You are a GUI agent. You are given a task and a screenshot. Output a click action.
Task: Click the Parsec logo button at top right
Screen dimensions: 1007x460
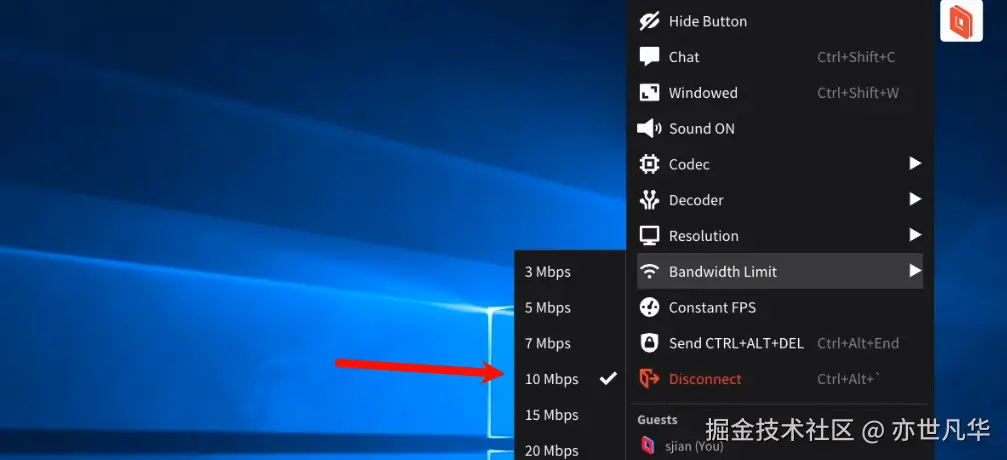(x=961, y=21)
